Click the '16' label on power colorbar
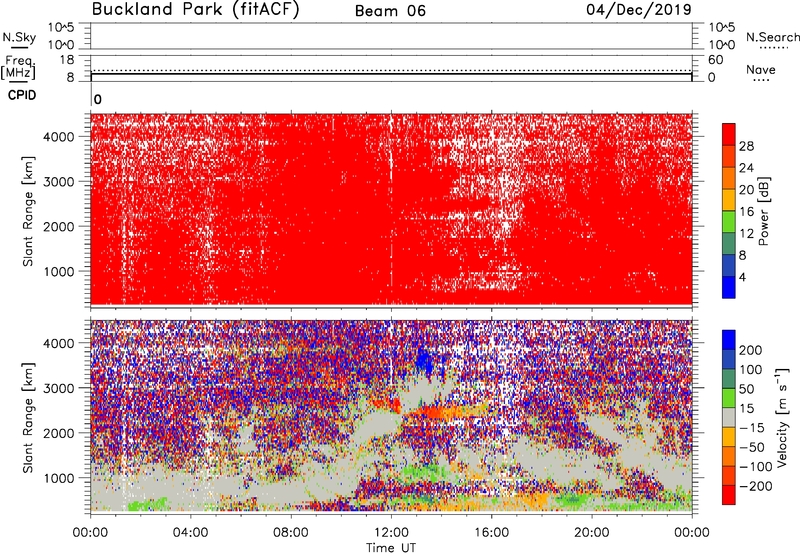 click(746, 211)
